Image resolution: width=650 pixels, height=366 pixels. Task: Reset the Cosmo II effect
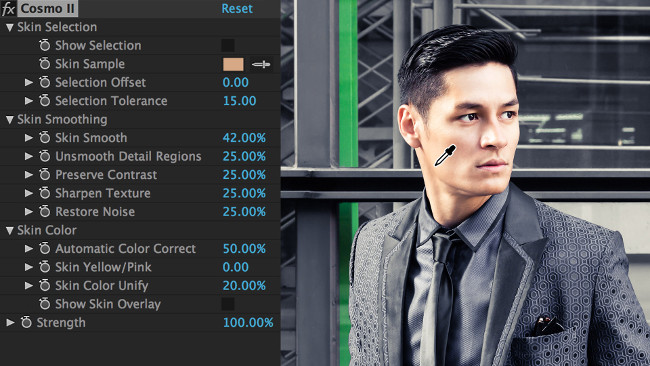237,9
